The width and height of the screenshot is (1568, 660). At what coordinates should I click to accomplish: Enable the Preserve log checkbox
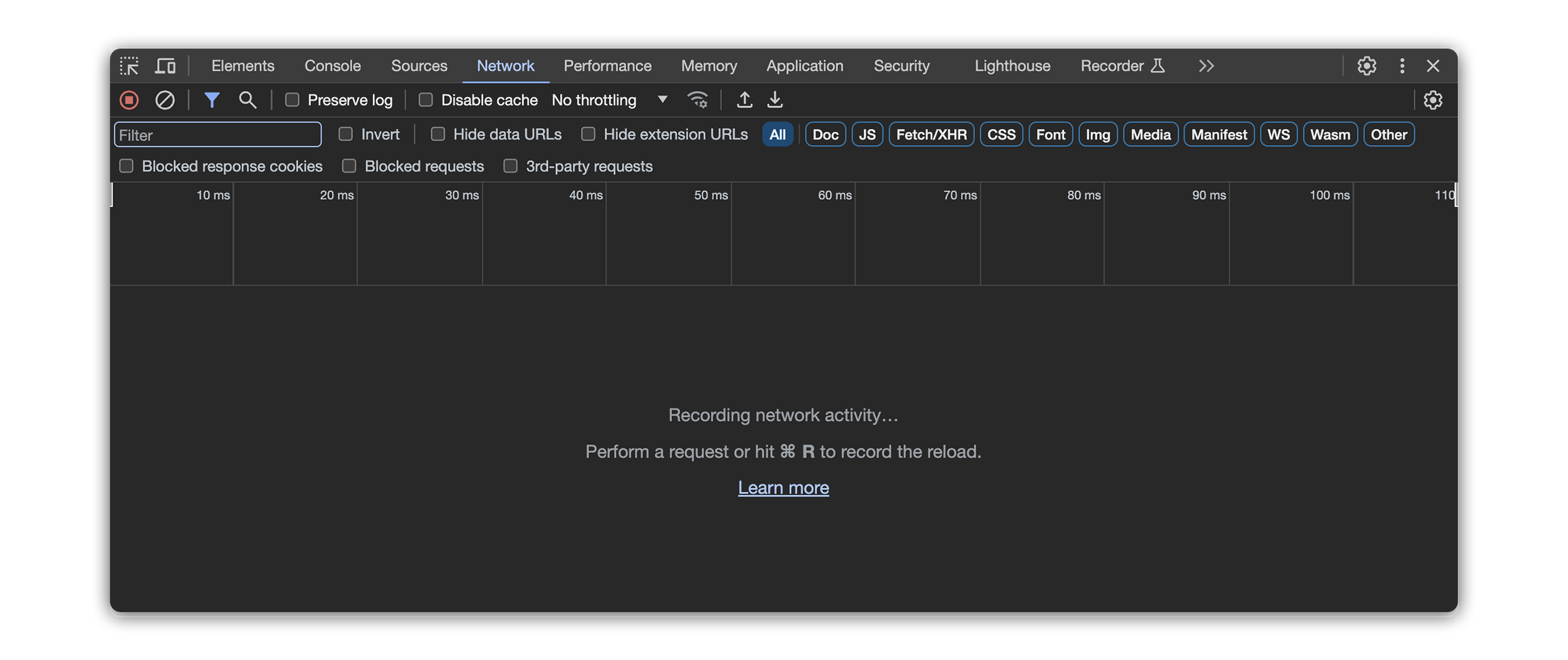pos(292,101)
